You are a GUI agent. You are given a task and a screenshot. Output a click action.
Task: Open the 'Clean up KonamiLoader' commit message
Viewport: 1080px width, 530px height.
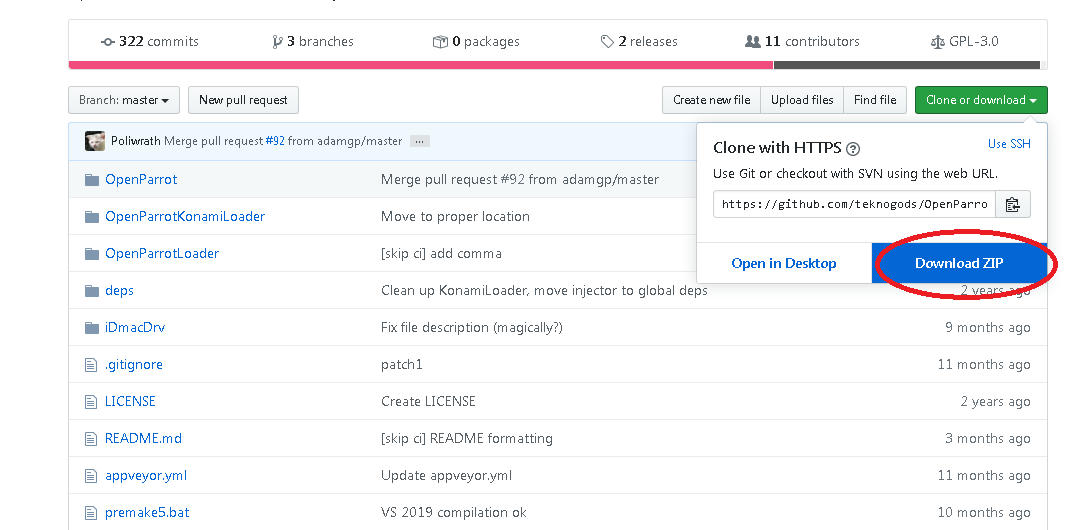pos(544,291)
